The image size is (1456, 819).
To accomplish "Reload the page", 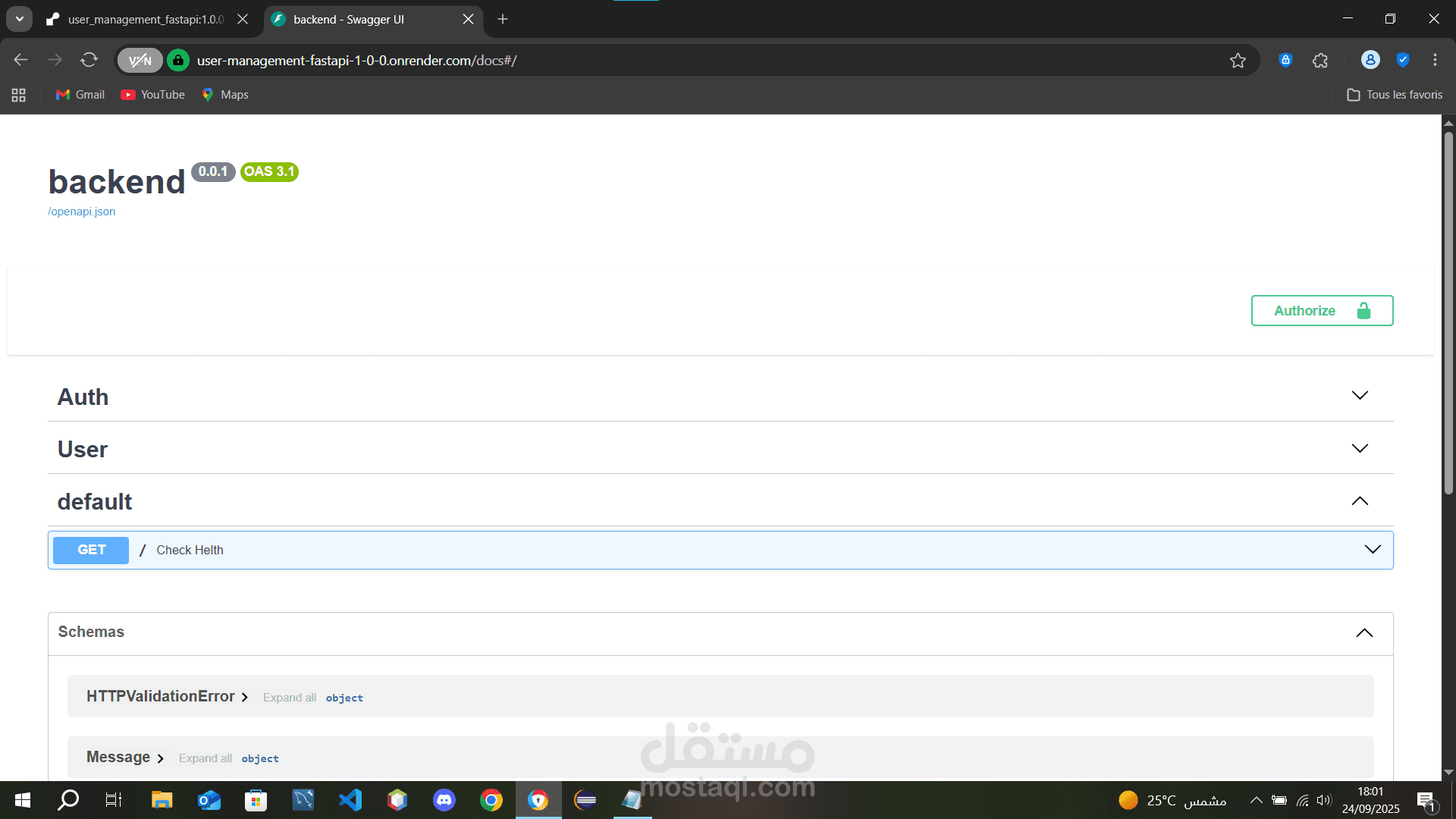I will point(89,60).
